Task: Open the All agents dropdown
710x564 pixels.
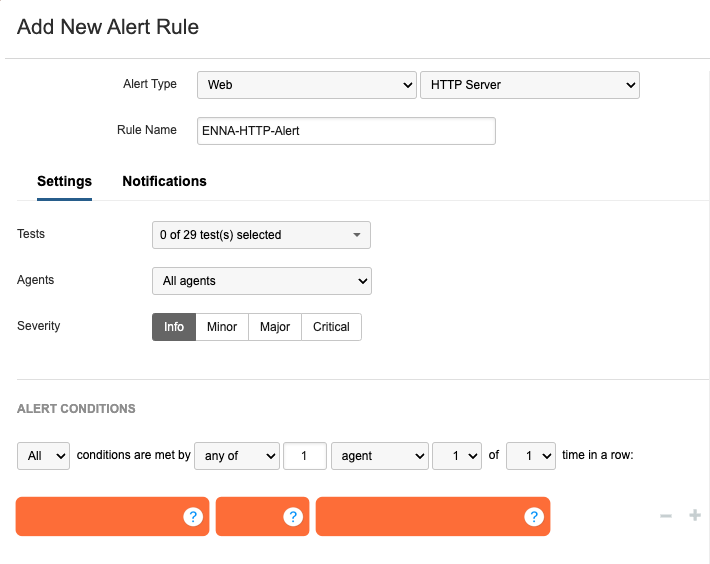Action: click(x=261, y=281)
